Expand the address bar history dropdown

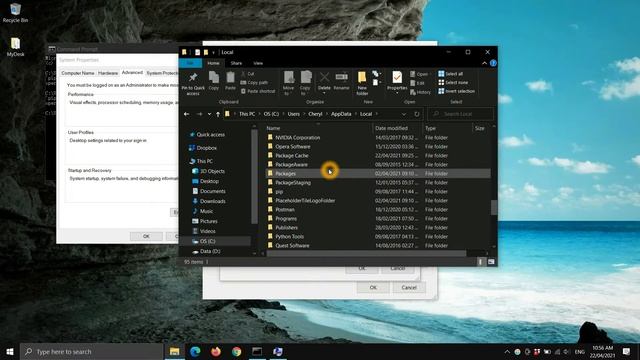403,114
